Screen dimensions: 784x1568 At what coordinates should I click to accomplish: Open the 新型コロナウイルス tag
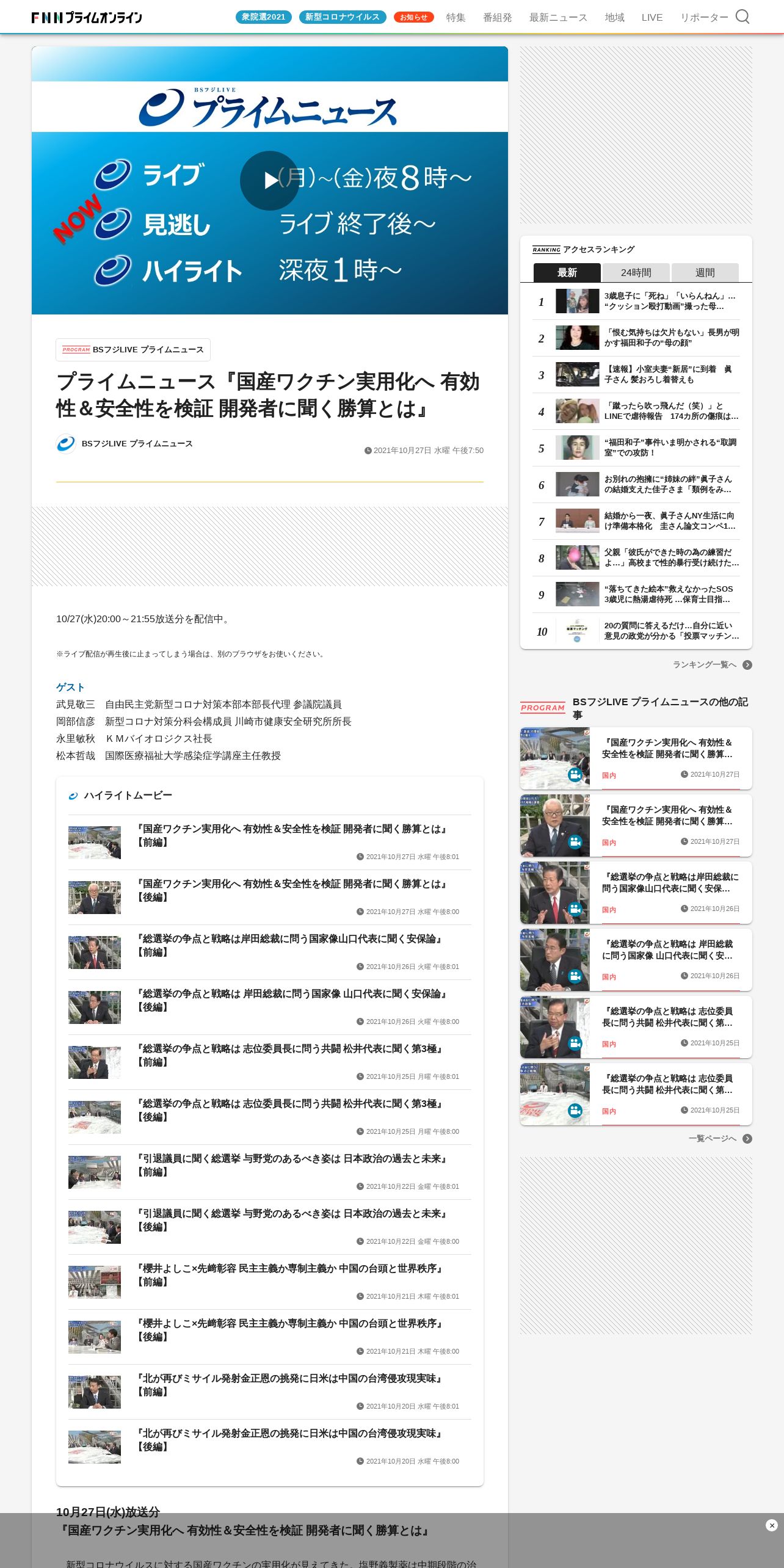342,17
